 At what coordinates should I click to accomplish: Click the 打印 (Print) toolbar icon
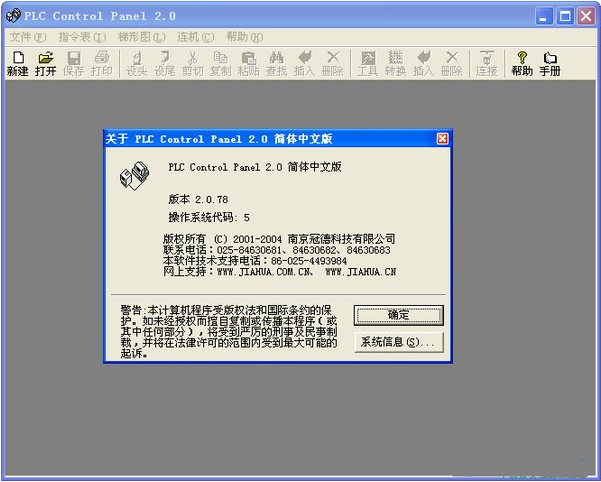coord(102,64)
